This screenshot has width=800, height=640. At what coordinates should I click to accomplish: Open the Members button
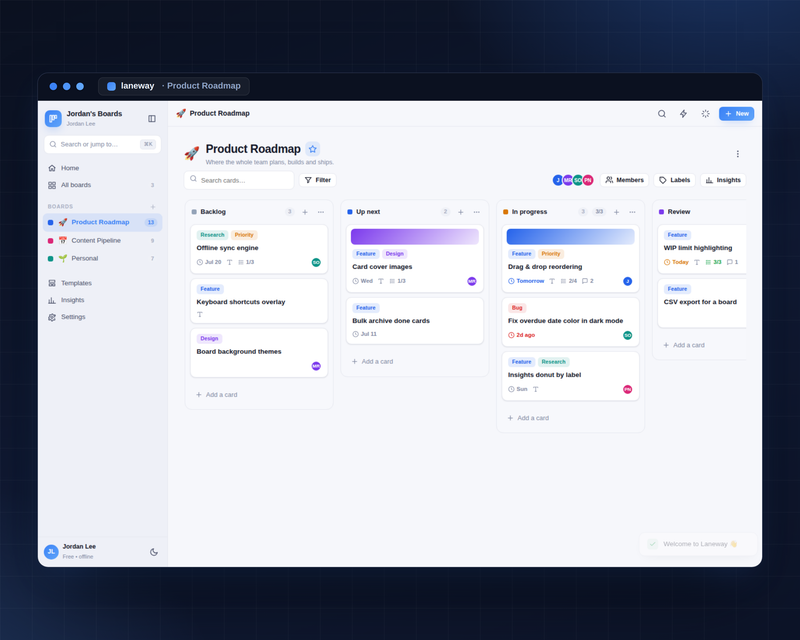coord(624,180)
